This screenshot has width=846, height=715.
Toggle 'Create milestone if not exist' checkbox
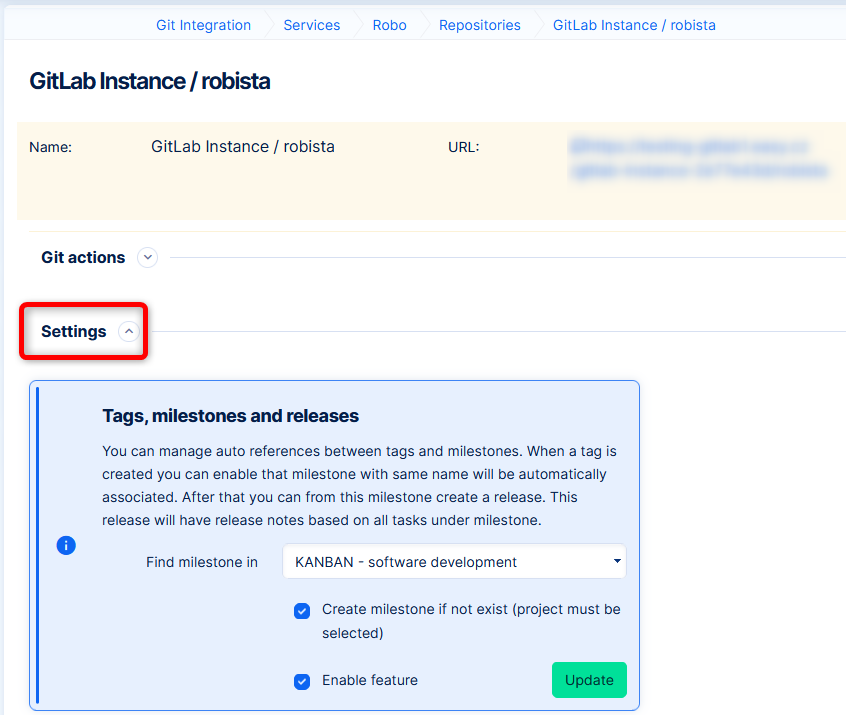[302, 611]
